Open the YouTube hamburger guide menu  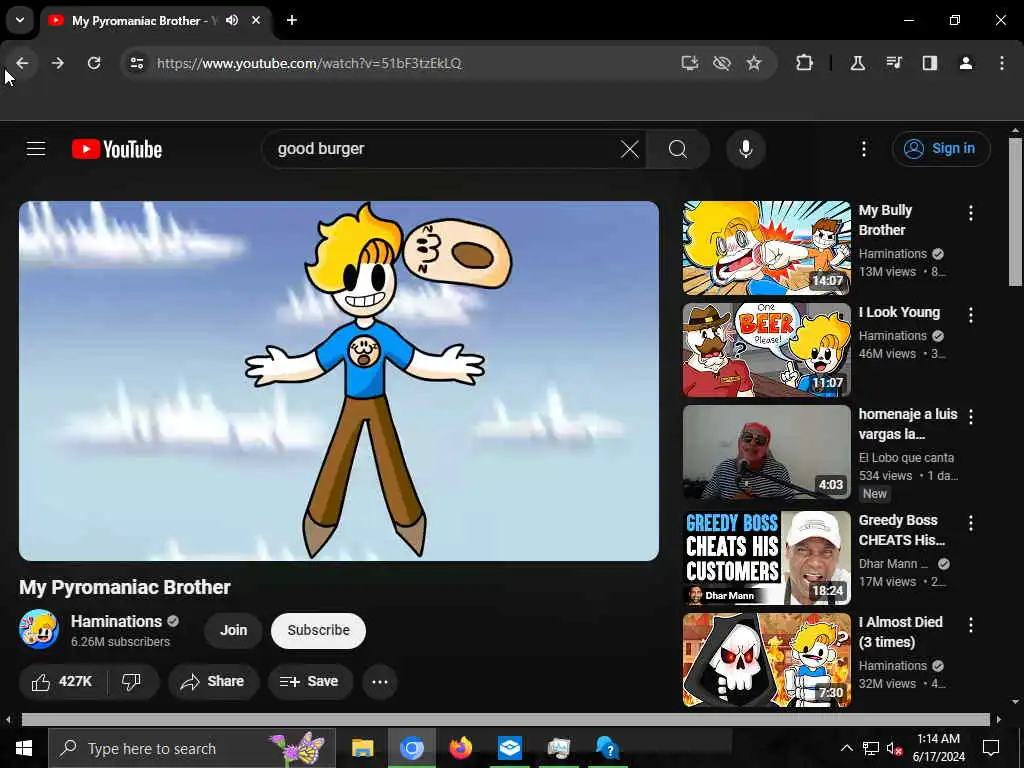click(36, 149)
